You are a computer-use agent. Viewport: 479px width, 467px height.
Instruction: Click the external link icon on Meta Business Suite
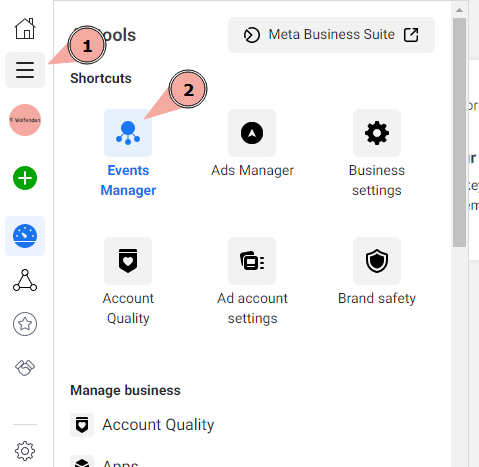411,35
